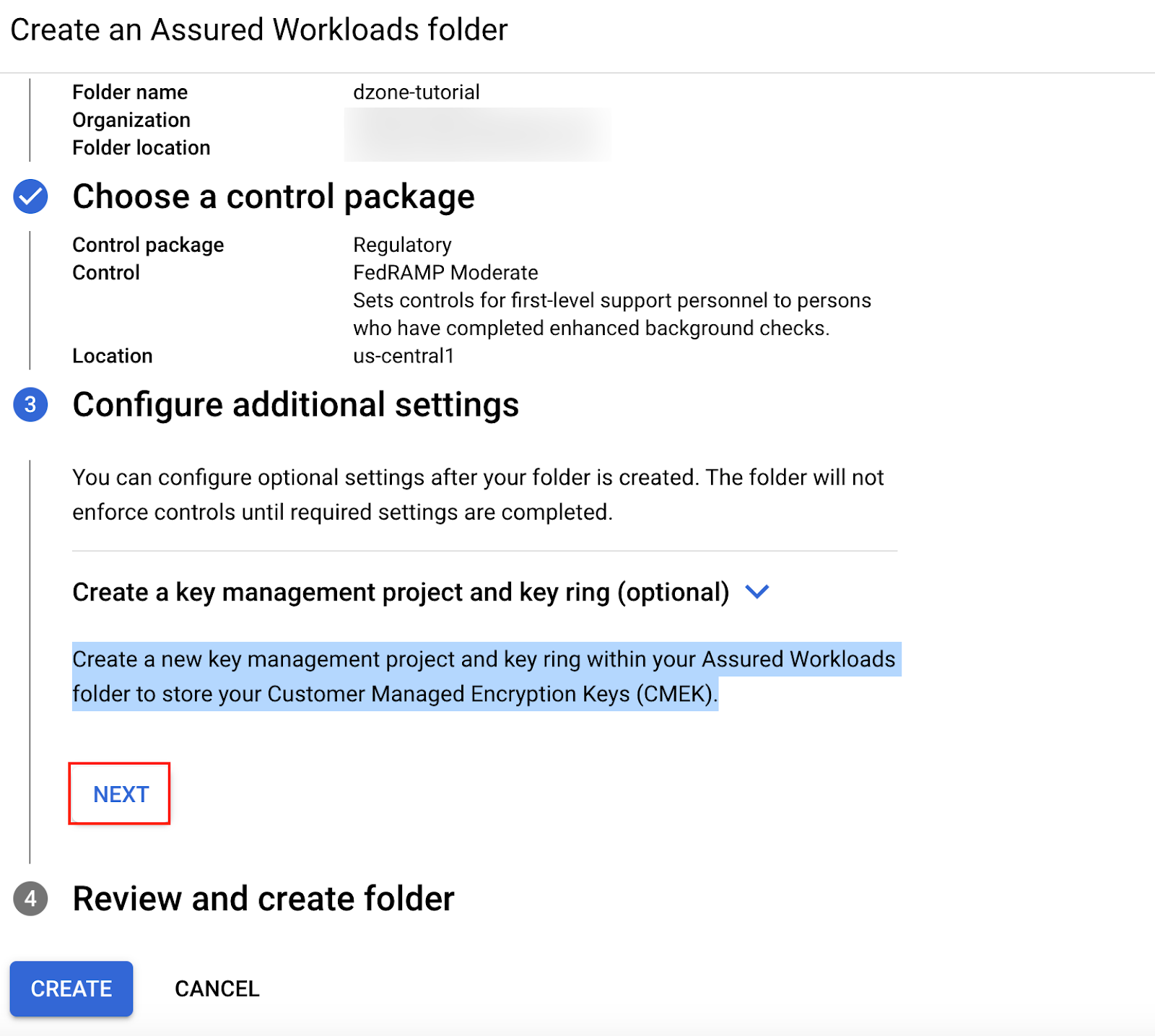Click the us-central1 location value
The image size is (1155, 1036).
pos(402,355)
